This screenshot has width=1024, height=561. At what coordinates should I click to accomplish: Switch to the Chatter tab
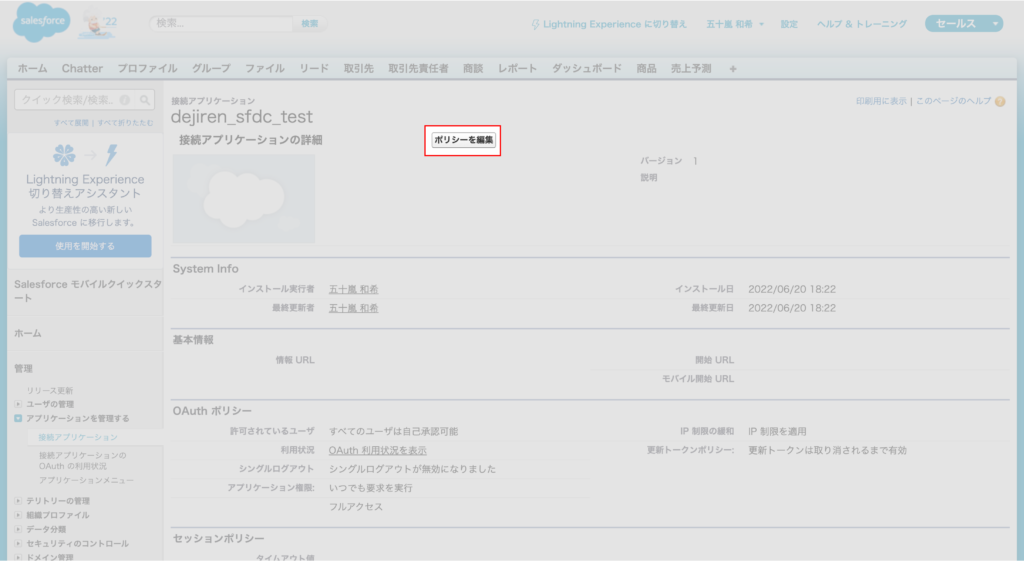[82, 69]
